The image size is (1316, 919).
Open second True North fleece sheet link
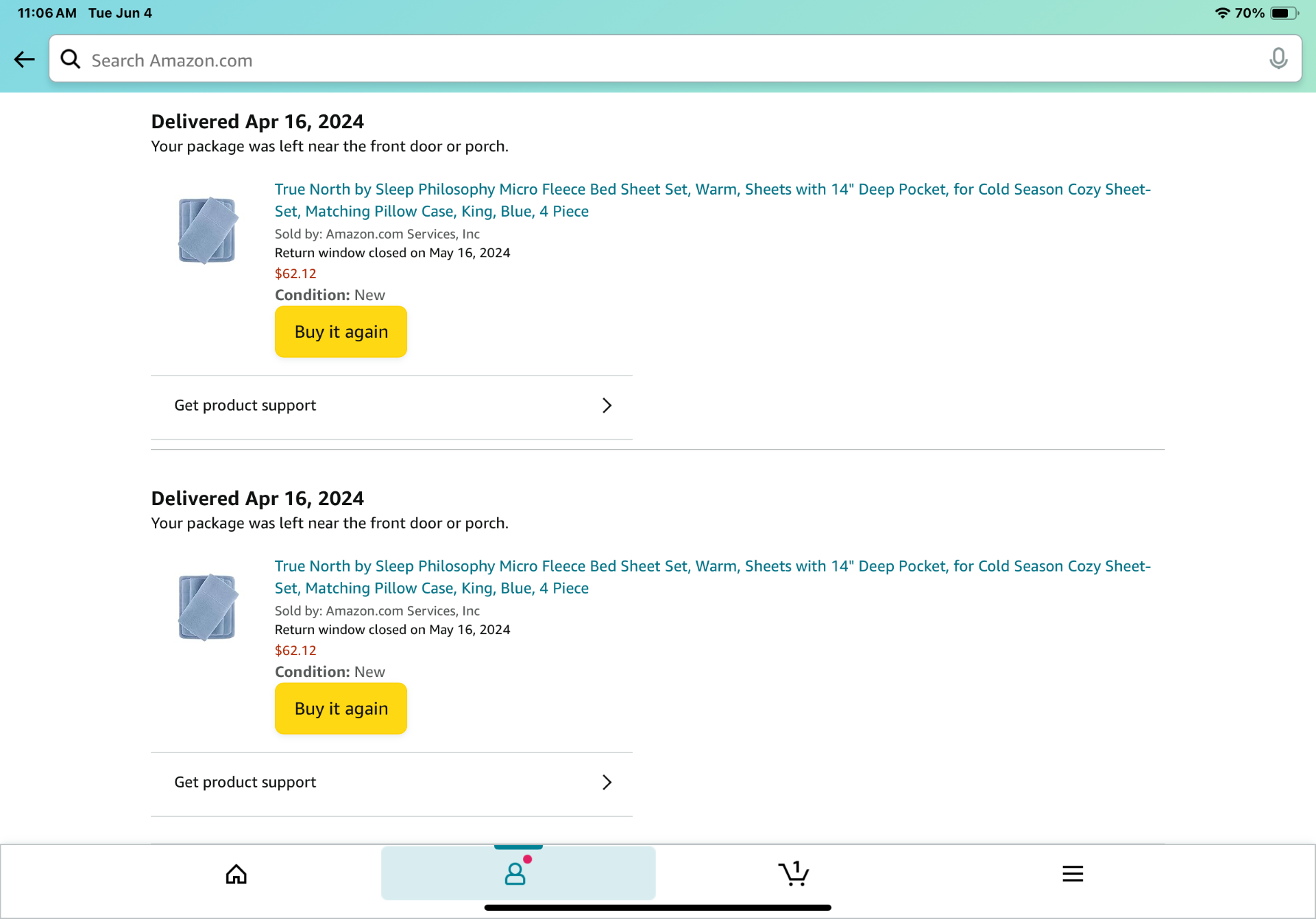(x=712, y=577)
